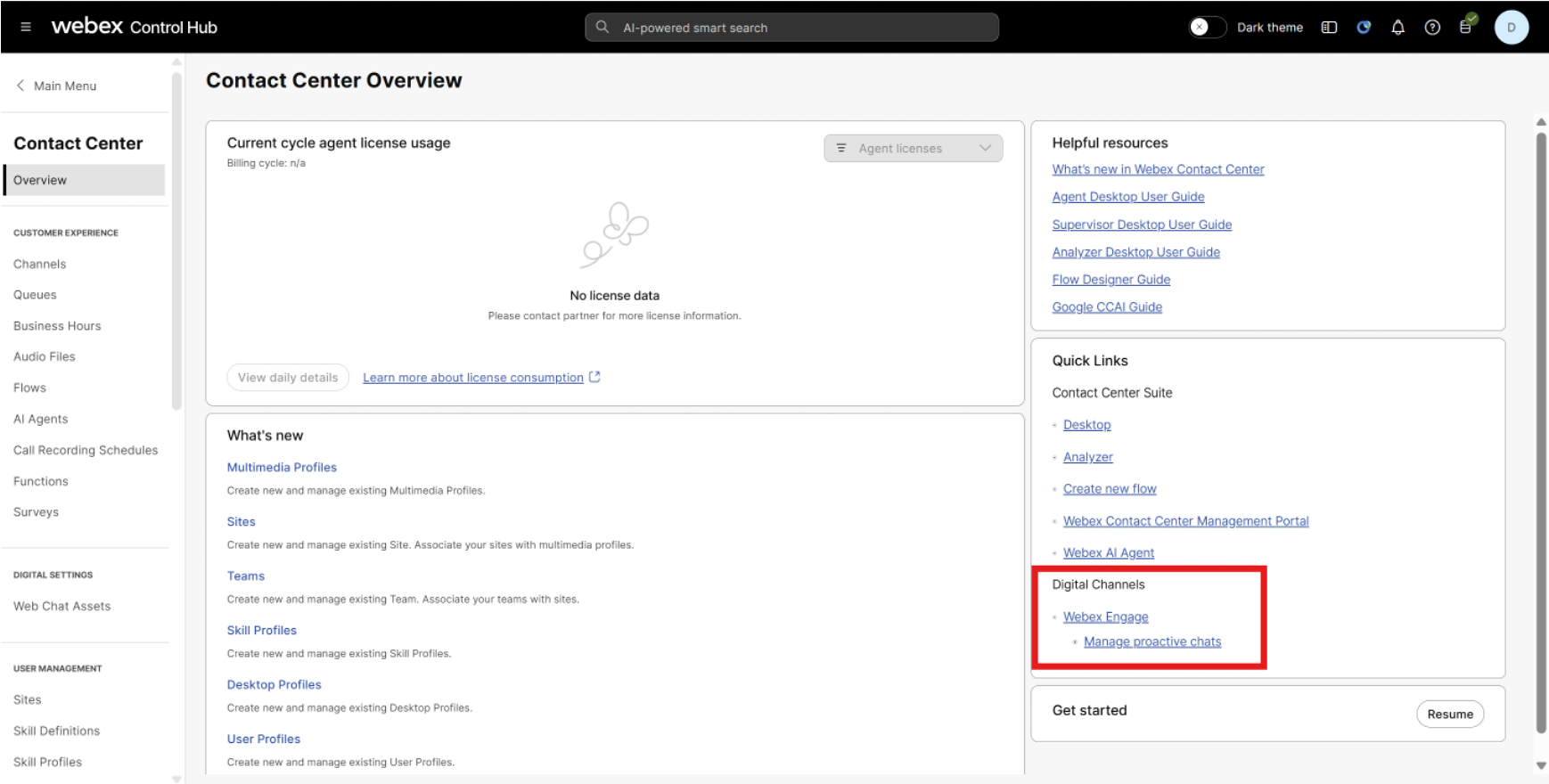Viewport: 1549px width, 784px height.
Task: Toggle the side panel layout icon
Action: click(1329, 28)
